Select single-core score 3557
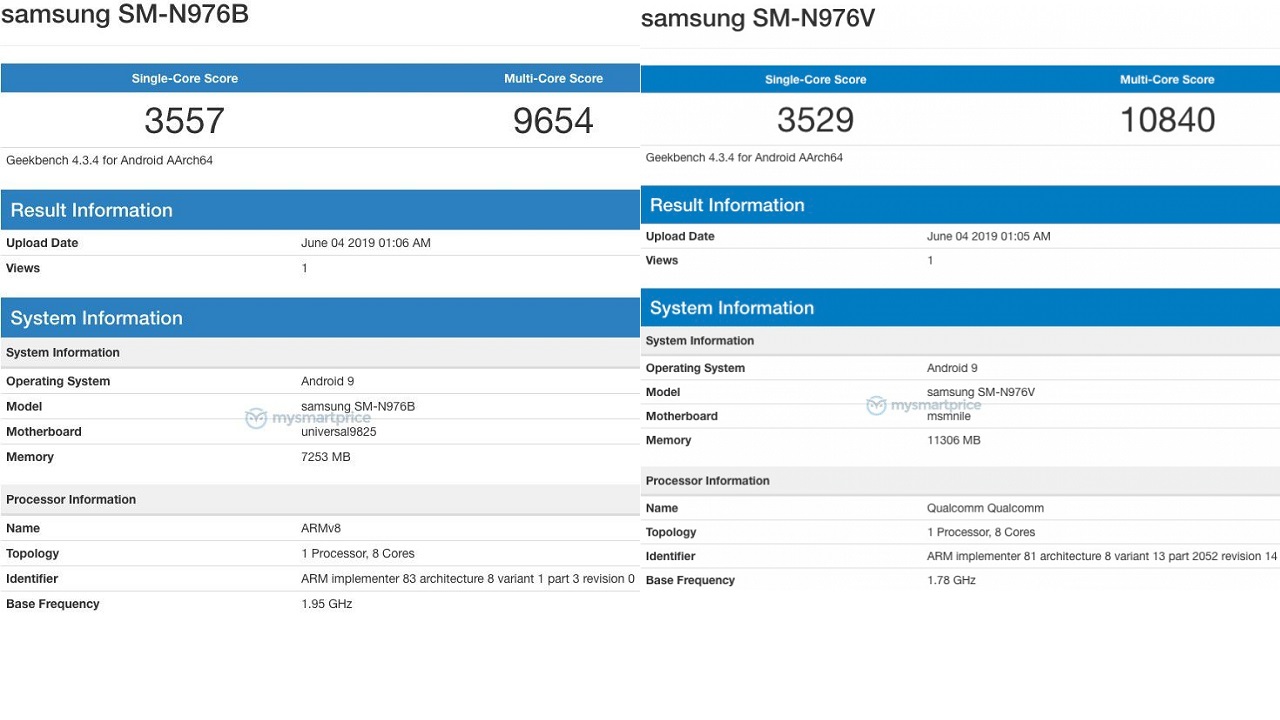This screenshot has width=1280, height=720. [x=184, y=121]
